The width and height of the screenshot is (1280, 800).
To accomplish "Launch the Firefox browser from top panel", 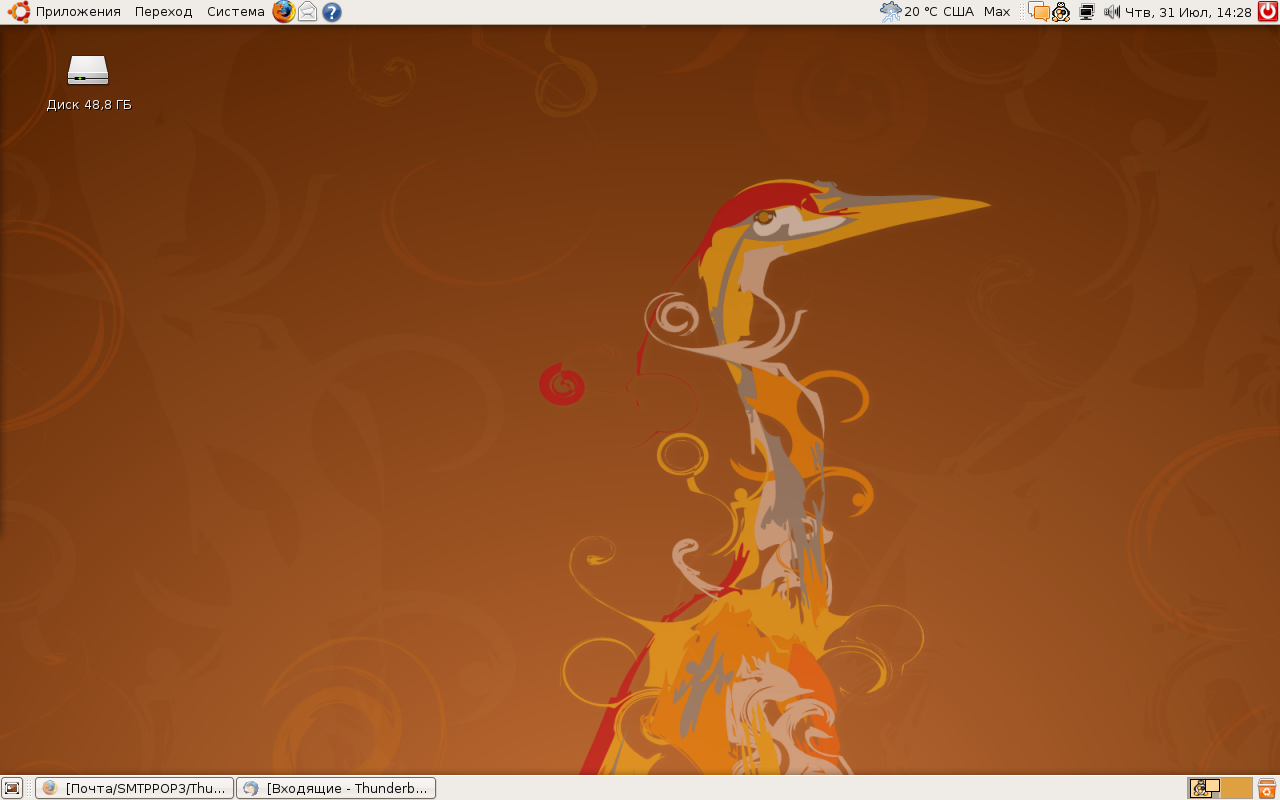I will tap(284, 12).
